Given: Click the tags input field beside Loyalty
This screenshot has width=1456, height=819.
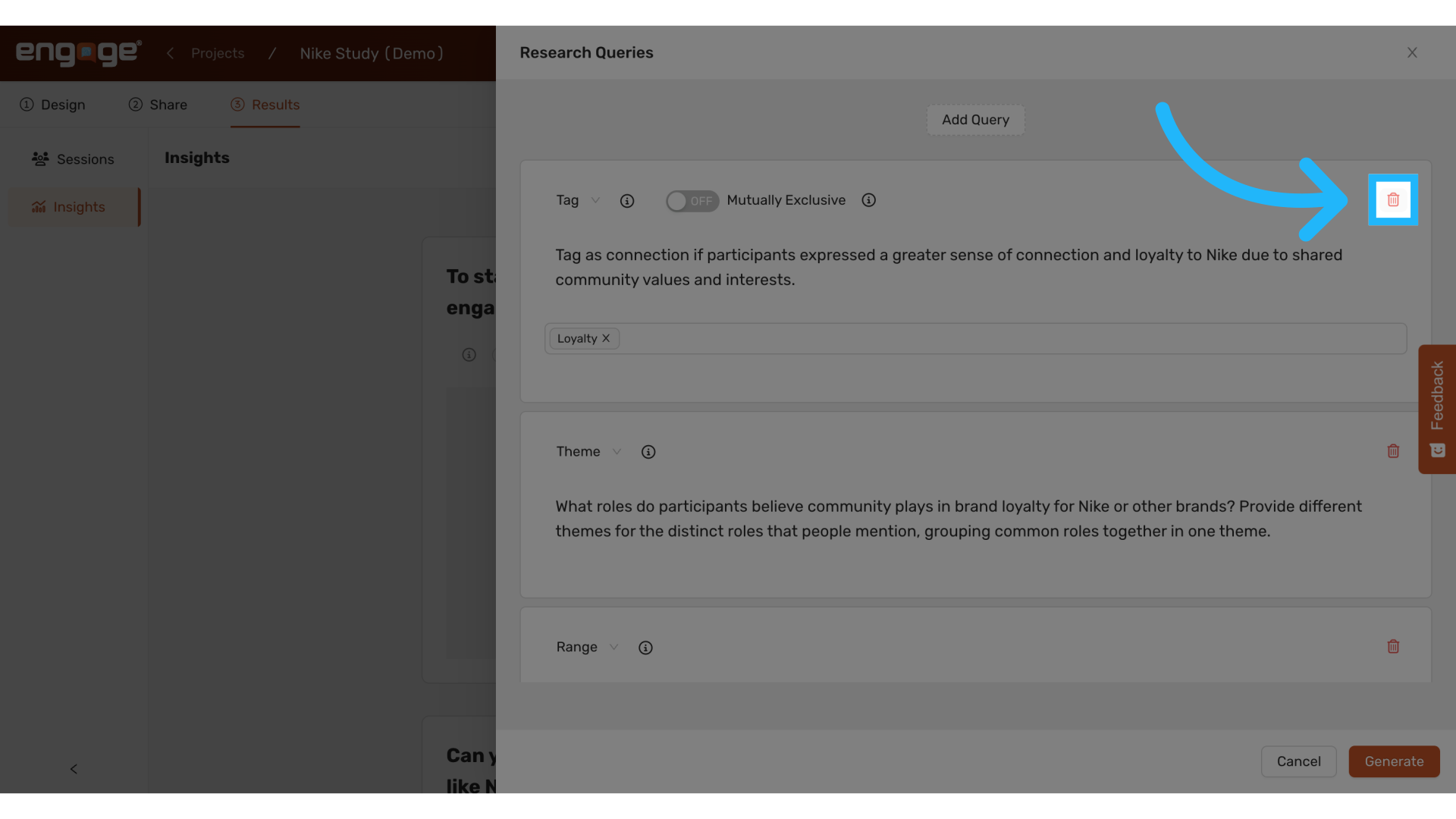Looking at the screenshot, I should [975, 338].
